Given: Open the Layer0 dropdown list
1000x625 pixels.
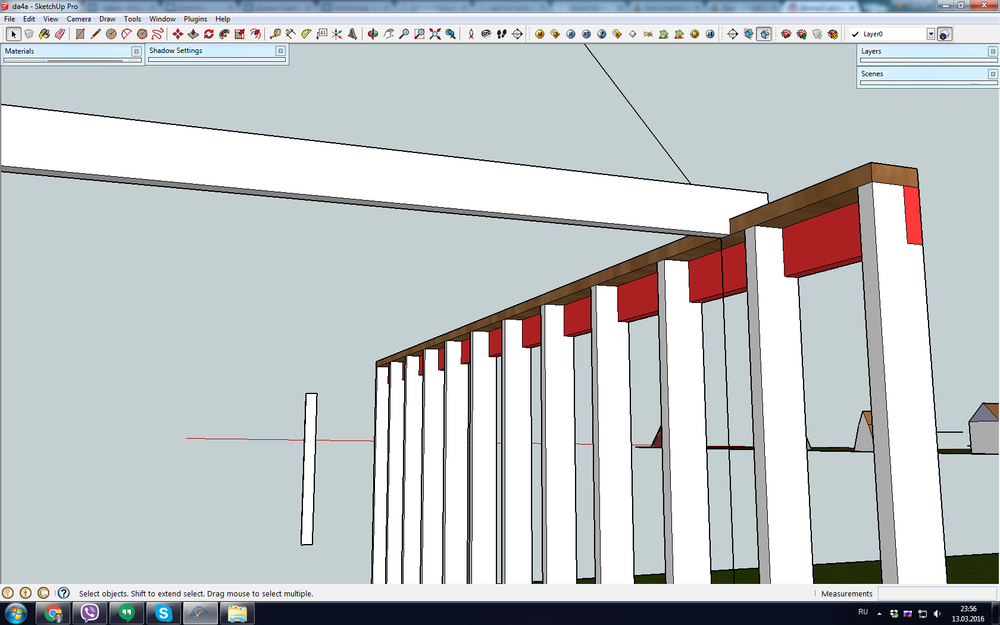Looking at the screenshot, I should click(930, 34).
